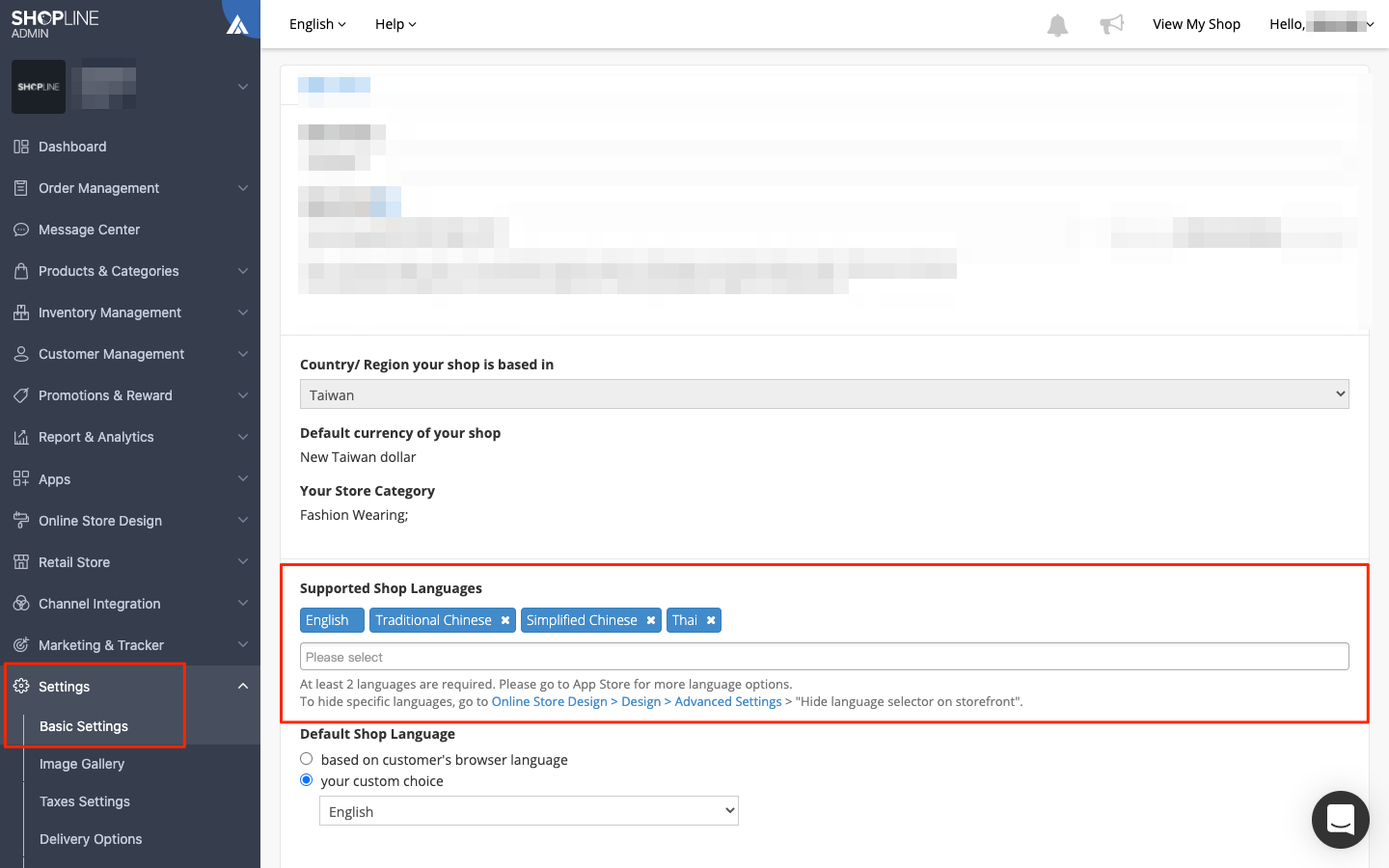1389x868 pixels.
Task: Remove the Simplified Chinese language tag
Action: (651, 620)
